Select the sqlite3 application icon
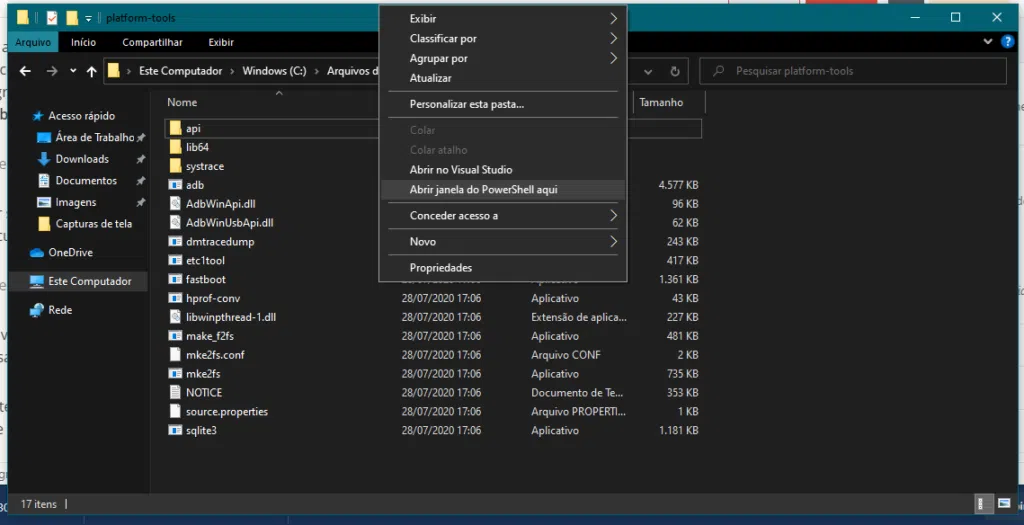This screenshot has height=525, width=1024. tap(175, 430)
